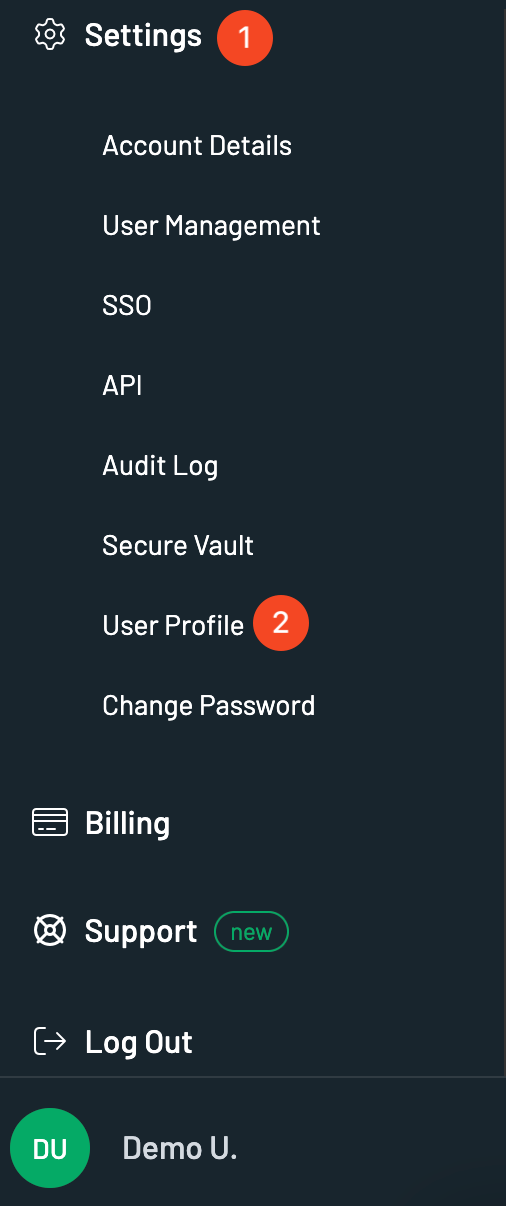This screenshot has height=1206, width=506.
Task: Click the green "new" badge beside Support
Action: [251, 932]
